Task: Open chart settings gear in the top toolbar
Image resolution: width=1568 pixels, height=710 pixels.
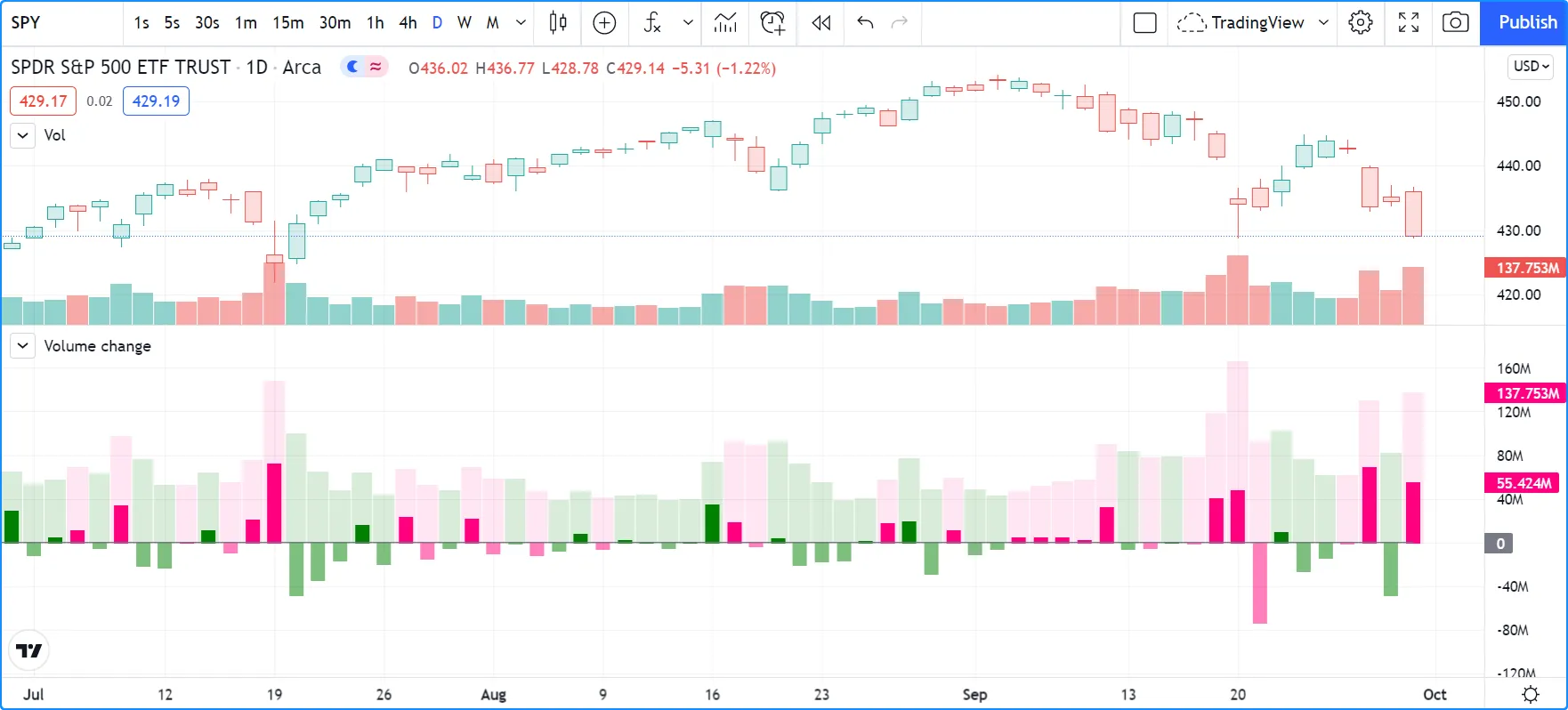Action: tap(1360, 23)
